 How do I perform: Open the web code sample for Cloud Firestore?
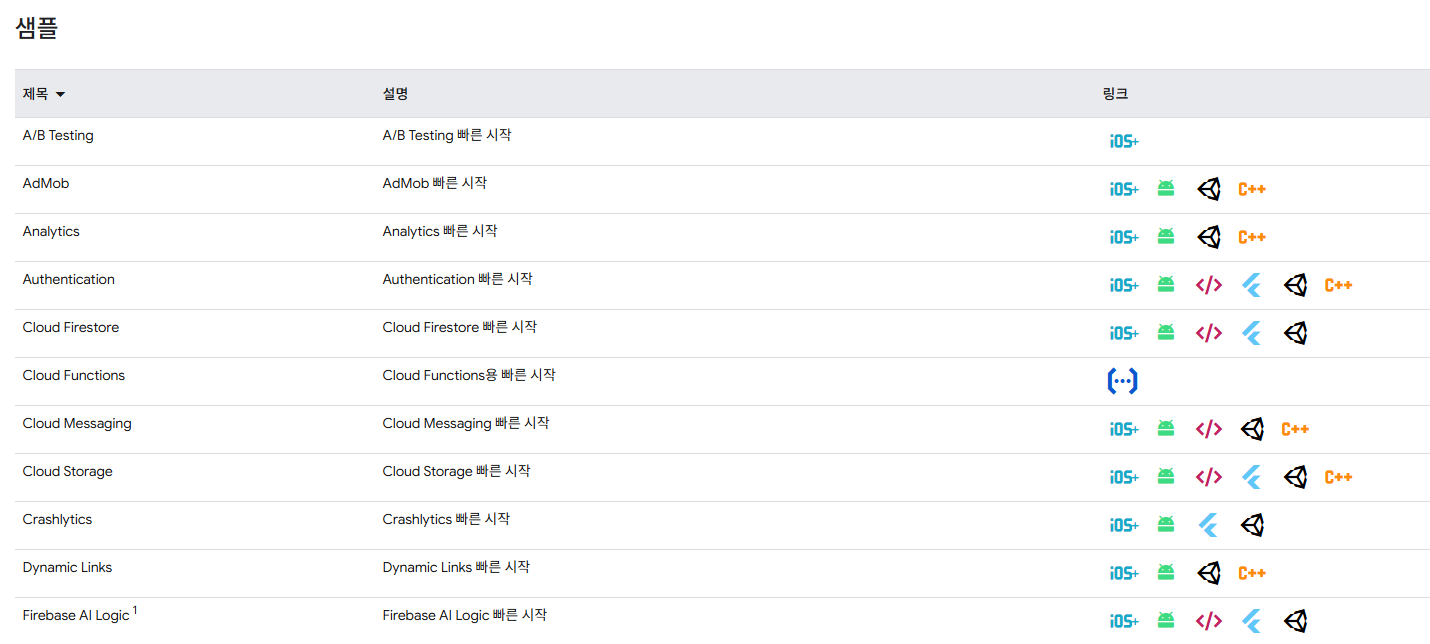(1209, 333)
